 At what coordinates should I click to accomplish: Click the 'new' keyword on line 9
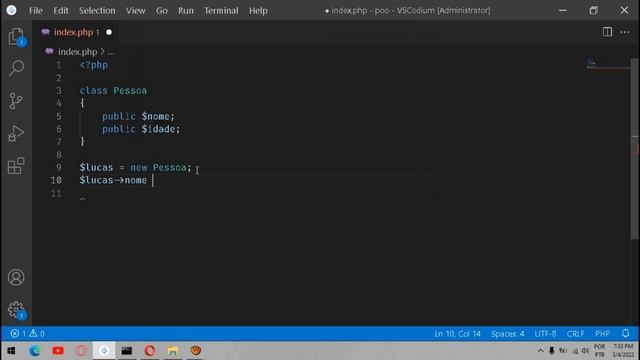coord(139,167)
